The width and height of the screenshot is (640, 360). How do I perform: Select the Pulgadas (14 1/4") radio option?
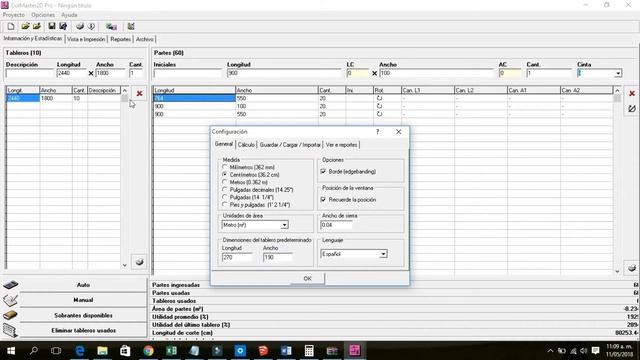click(x=224, y=197)
